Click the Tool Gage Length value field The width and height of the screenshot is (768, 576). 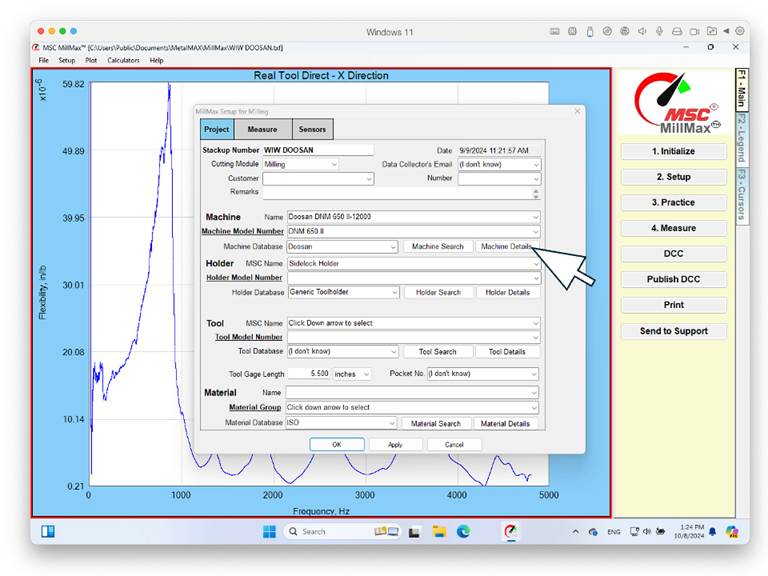[309, 374]
